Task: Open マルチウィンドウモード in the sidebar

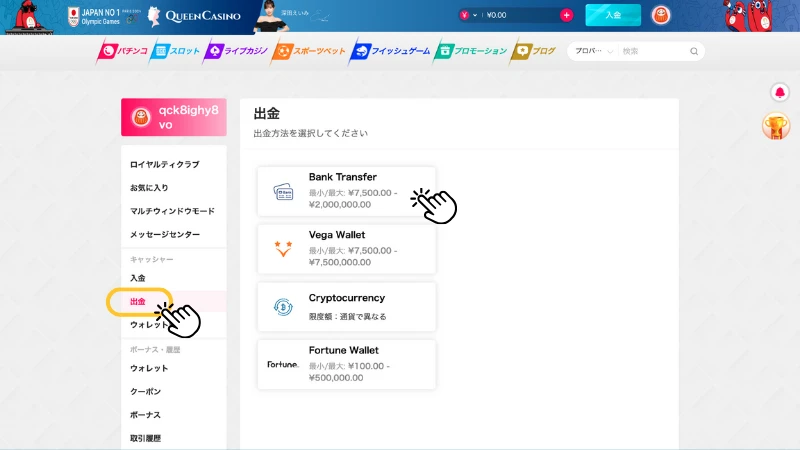Action: (x=172, y=211)
